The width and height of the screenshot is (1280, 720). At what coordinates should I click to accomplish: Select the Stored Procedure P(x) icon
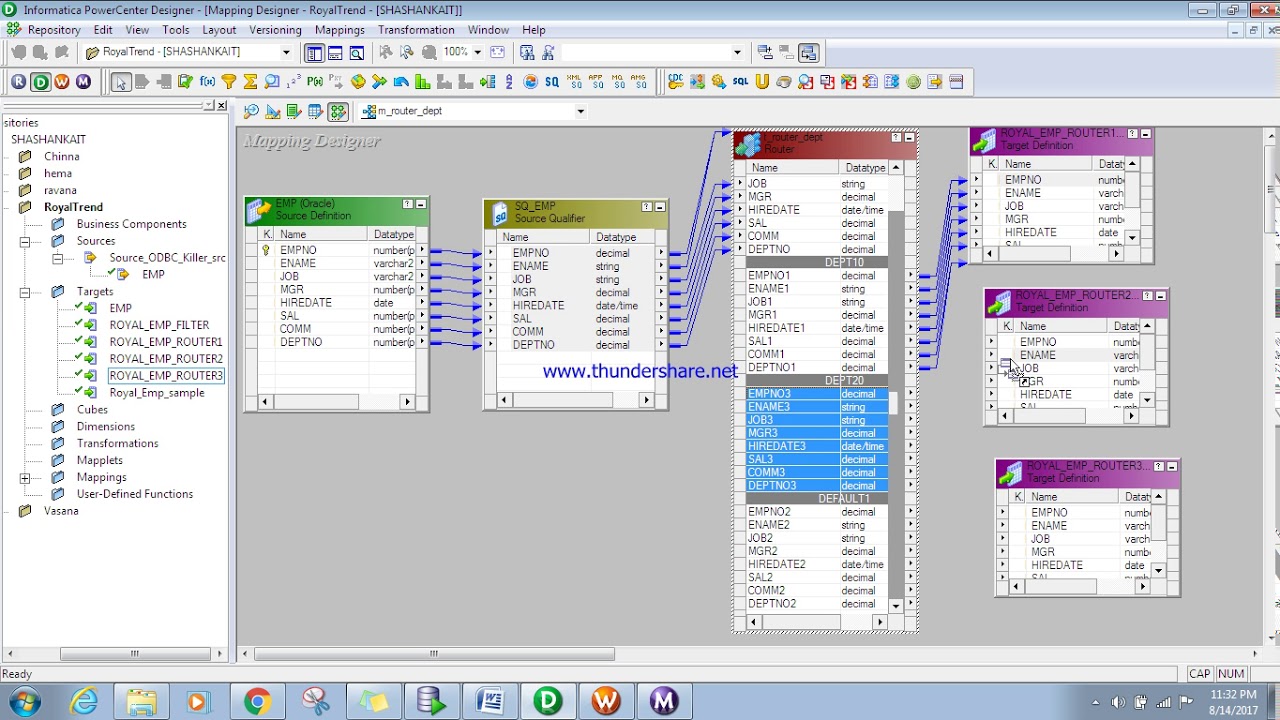click(x=315, y=82)
